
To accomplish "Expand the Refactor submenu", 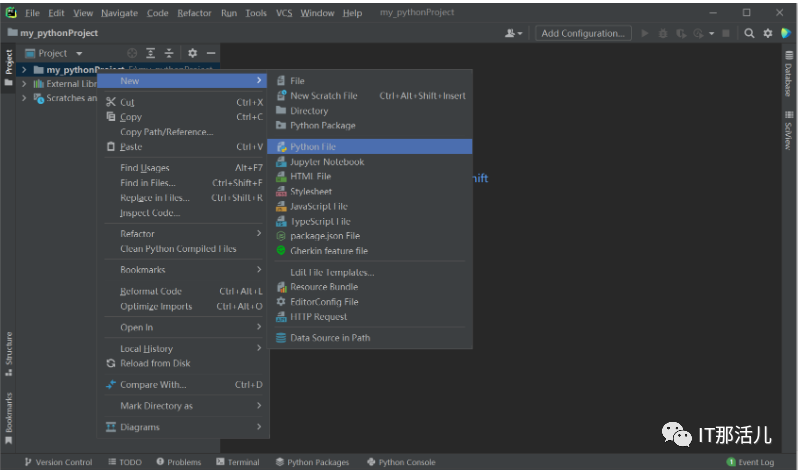I will coord(184,233).
